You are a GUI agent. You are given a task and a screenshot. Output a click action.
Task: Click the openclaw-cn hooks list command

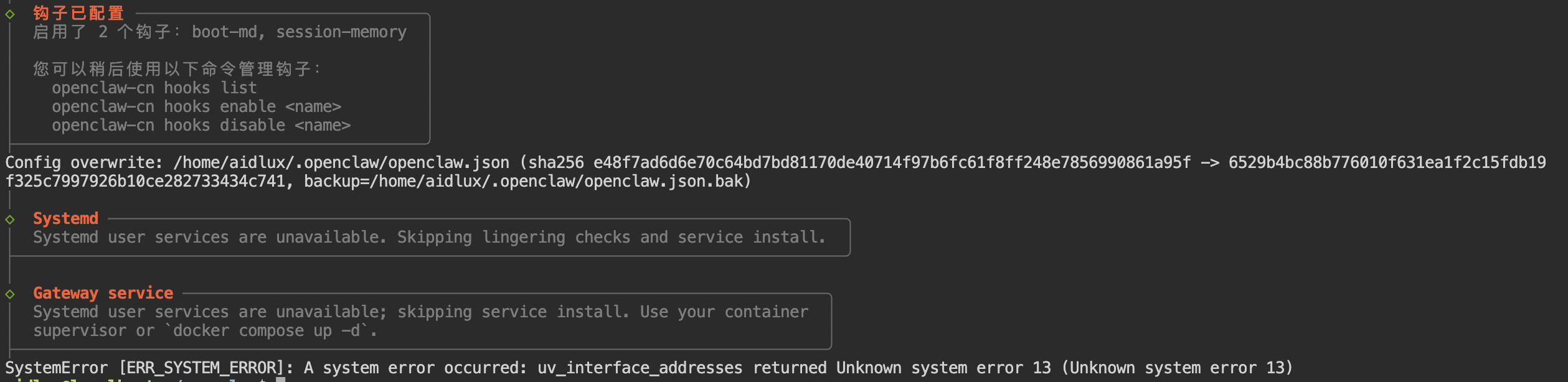pos(154,88)
